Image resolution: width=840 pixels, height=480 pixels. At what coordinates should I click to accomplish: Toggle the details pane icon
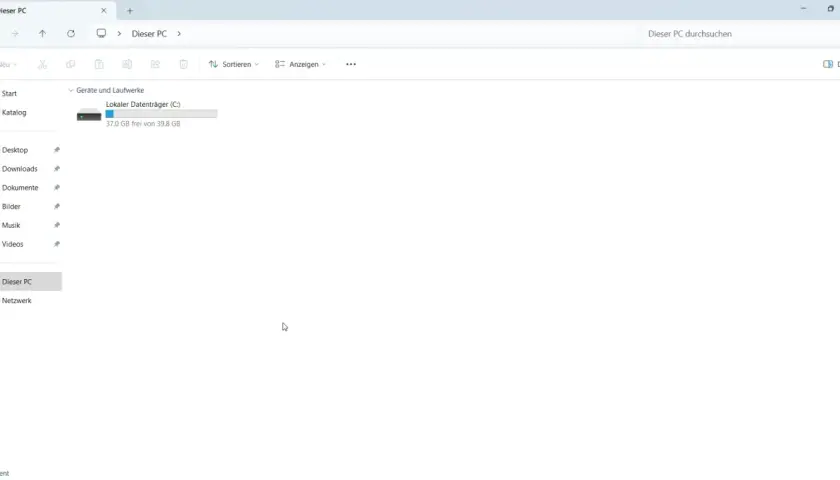click(x=828, y=64)
